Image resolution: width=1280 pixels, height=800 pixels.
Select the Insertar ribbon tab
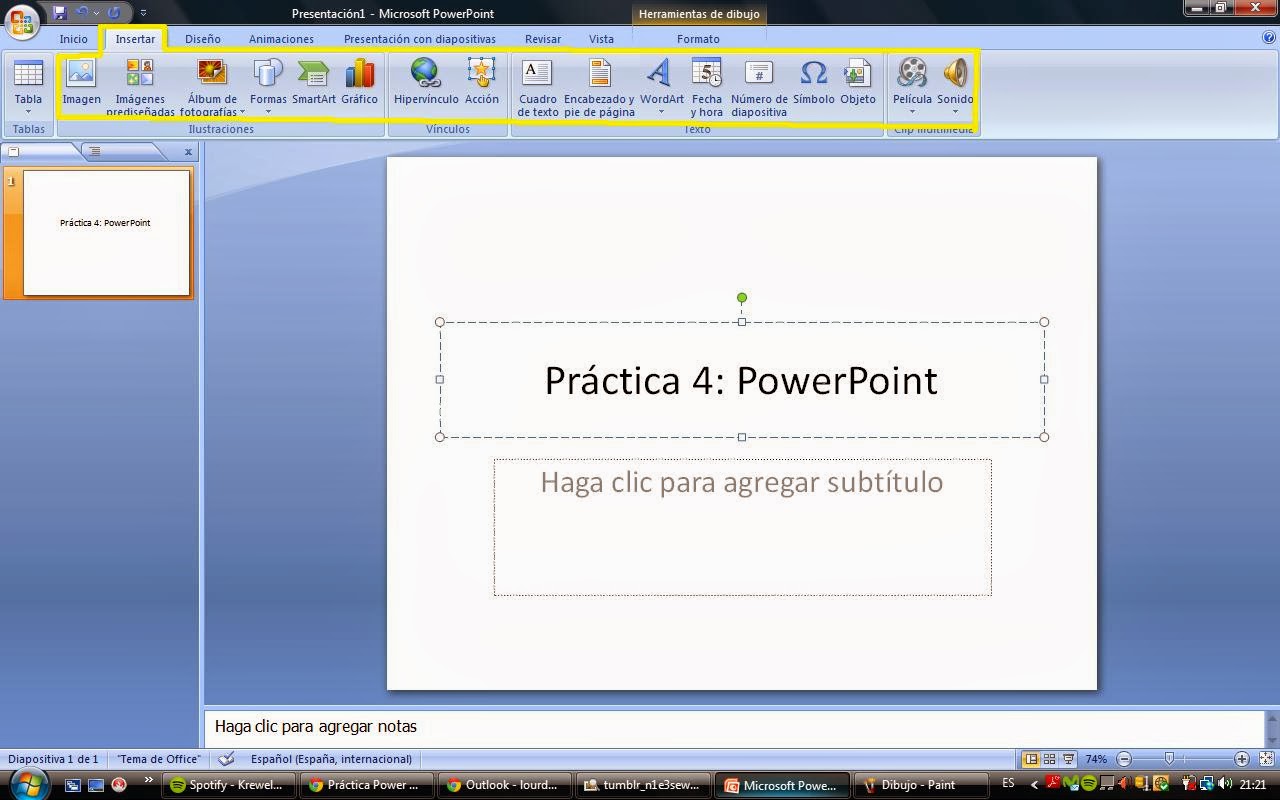click(x=135, y=39)
